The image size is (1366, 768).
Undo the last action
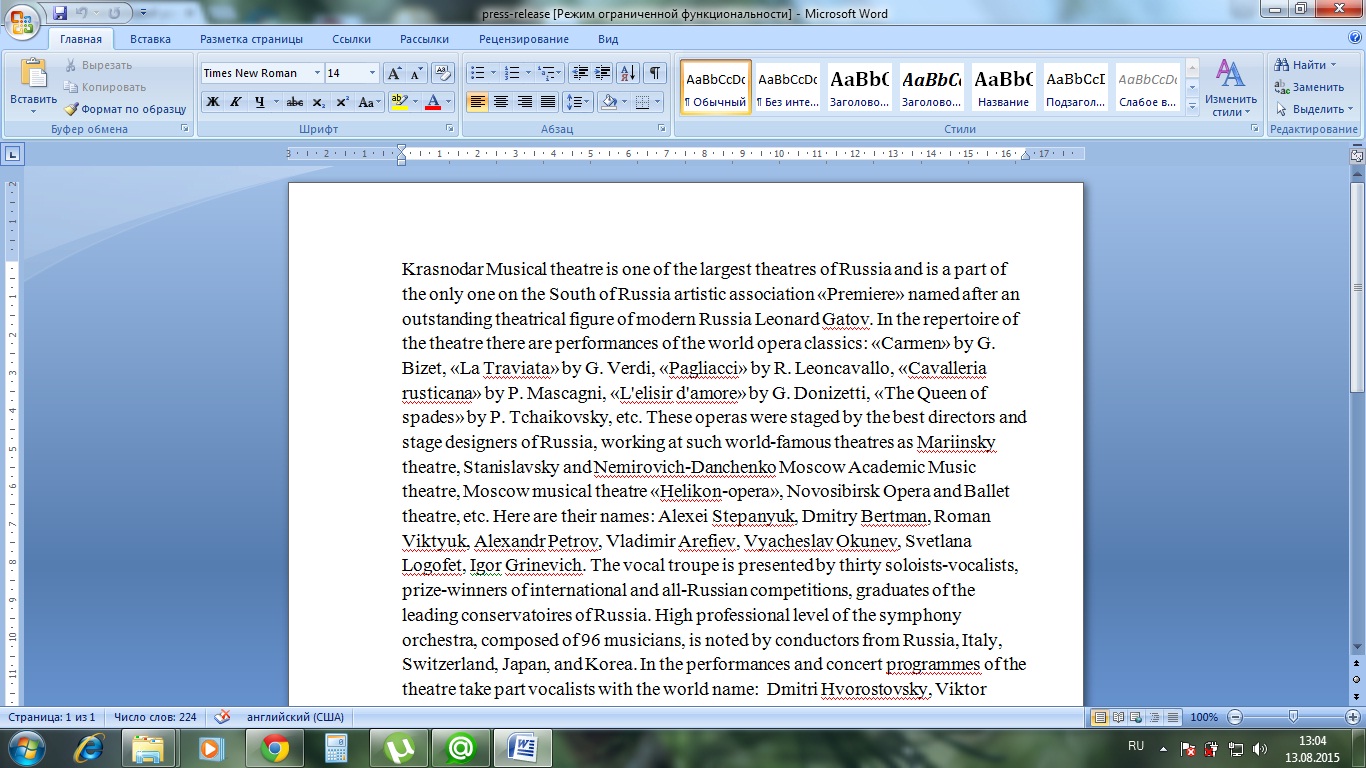click(x=83, y=13)
